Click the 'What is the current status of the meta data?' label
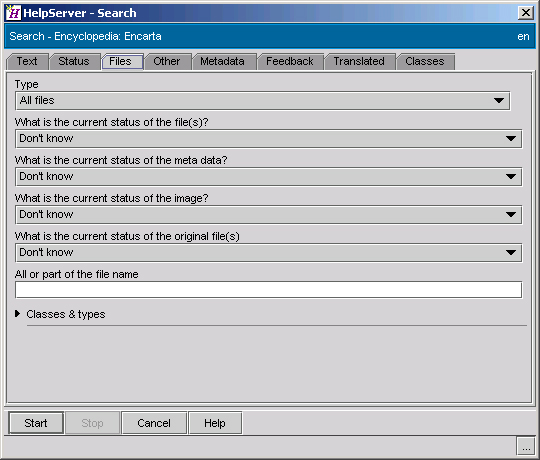540x460 pixels. pyautogui.click(x=121, y=160)
